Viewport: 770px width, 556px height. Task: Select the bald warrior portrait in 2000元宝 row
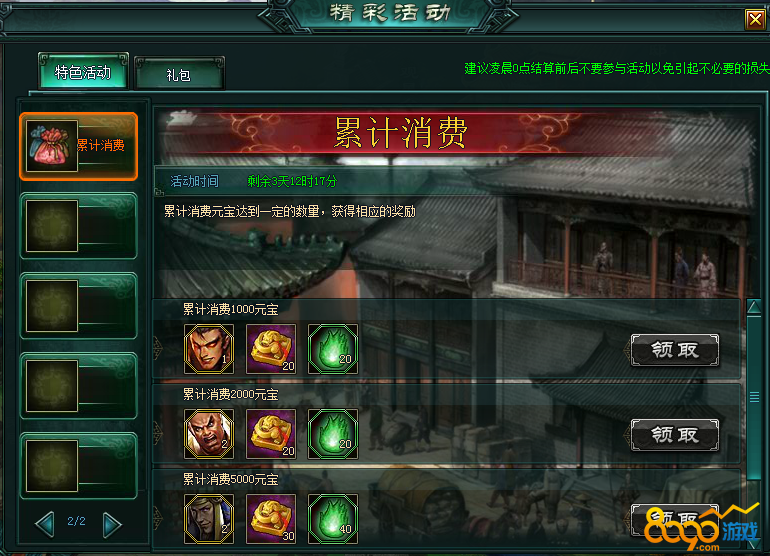209,434
